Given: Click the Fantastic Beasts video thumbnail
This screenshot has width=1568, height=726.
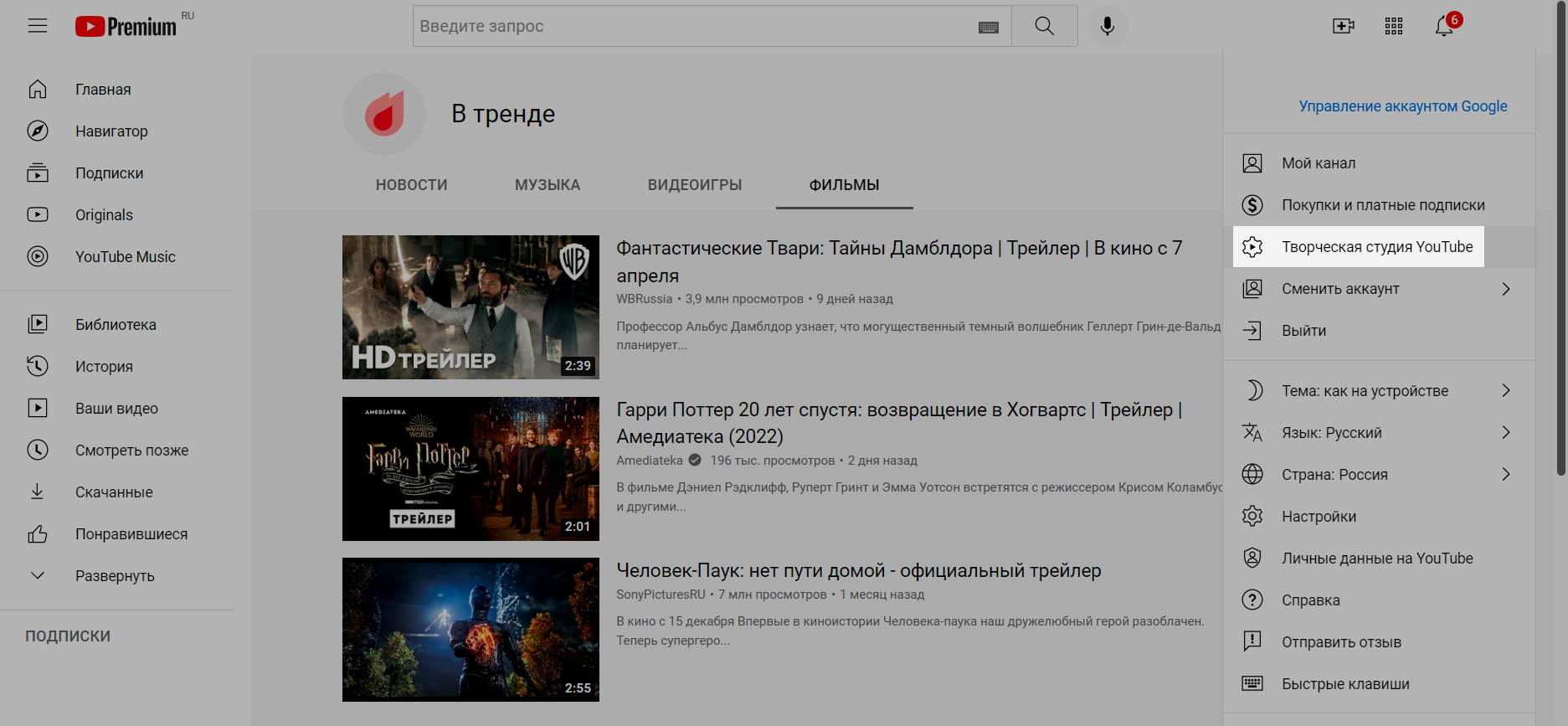Looking at the screenshot, I should [x=470, y=307].
